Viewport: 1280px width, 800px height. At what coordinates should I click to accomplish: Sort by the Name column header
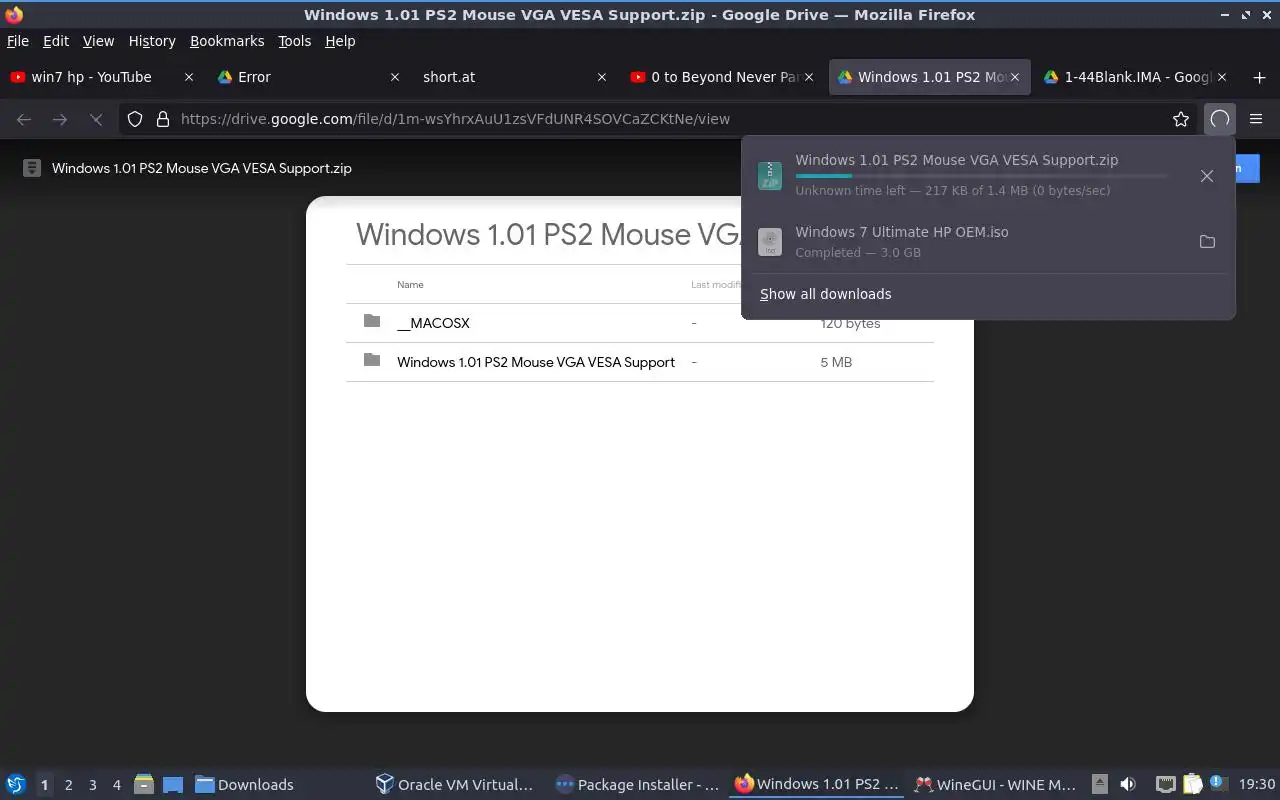(x=410, y=285)
